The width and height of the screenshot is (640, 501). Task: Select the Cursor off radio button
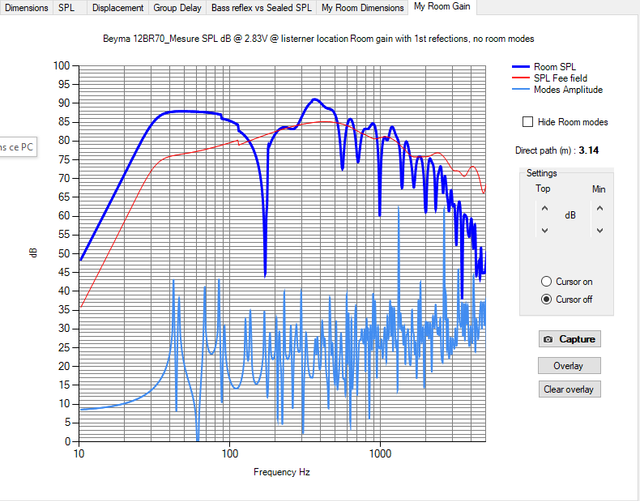pos(546,299)
